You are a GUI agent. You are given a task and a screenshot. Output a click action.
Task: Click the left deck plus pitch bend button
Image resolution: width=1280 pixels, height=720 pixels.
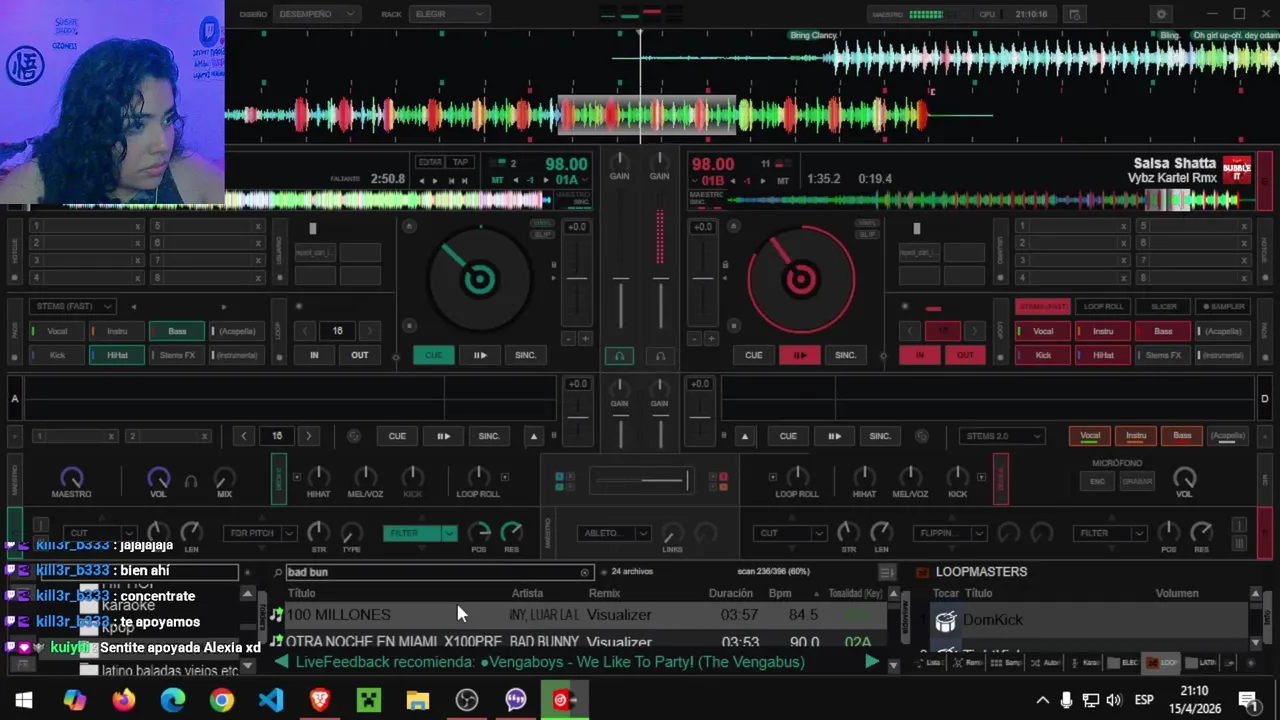click(586, 339)
